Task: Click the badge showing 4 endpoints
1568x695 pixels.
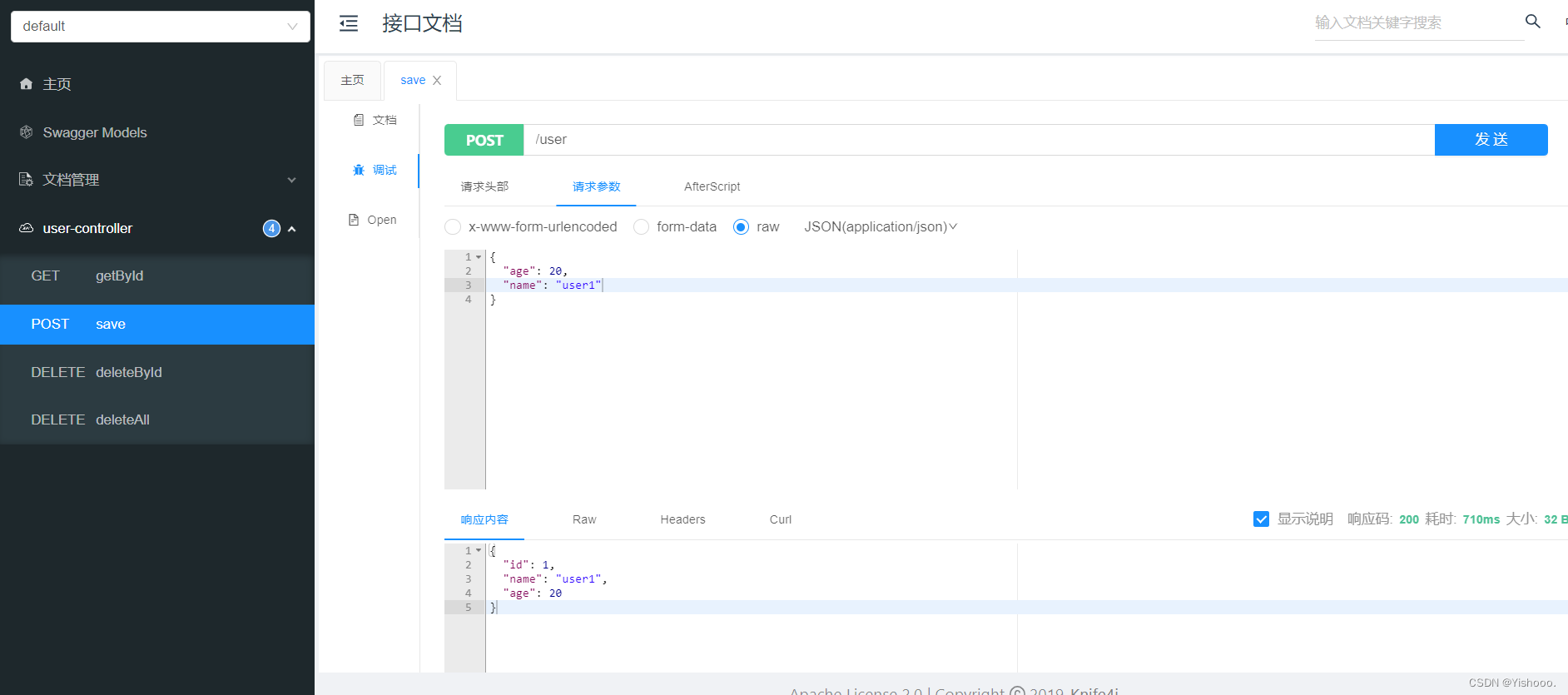Action: [x=271, y=228]
